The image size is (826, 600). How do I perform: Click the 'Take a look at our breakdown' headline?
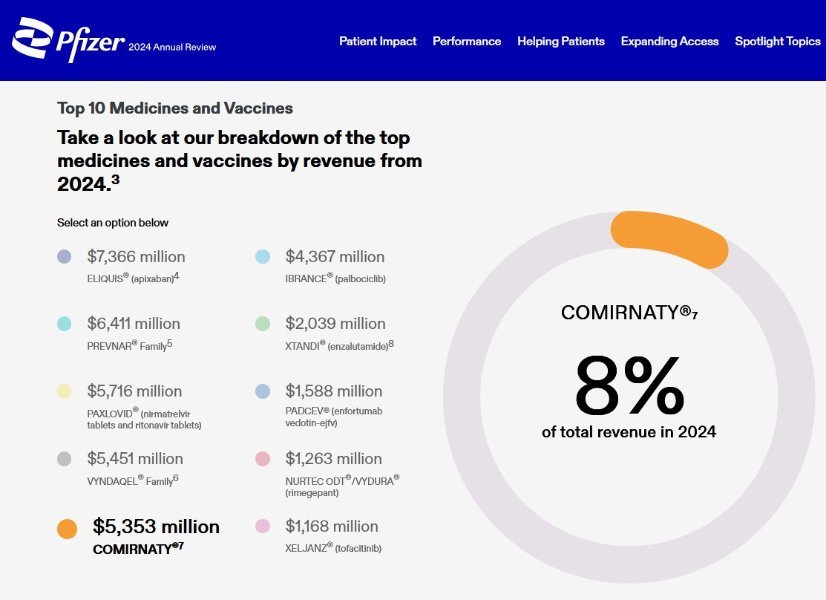(x=240, y=161)
